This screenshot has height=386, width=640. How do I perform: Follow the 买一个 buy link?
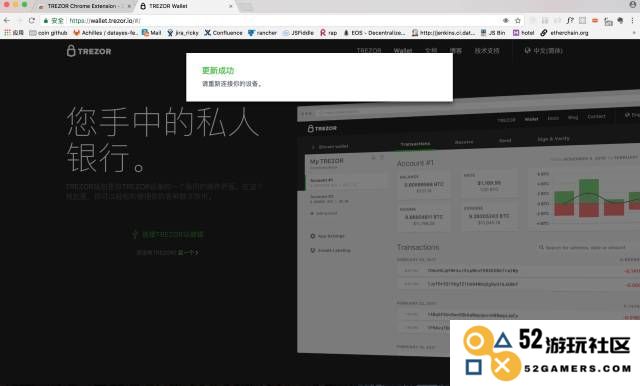[x=188, y=253]
